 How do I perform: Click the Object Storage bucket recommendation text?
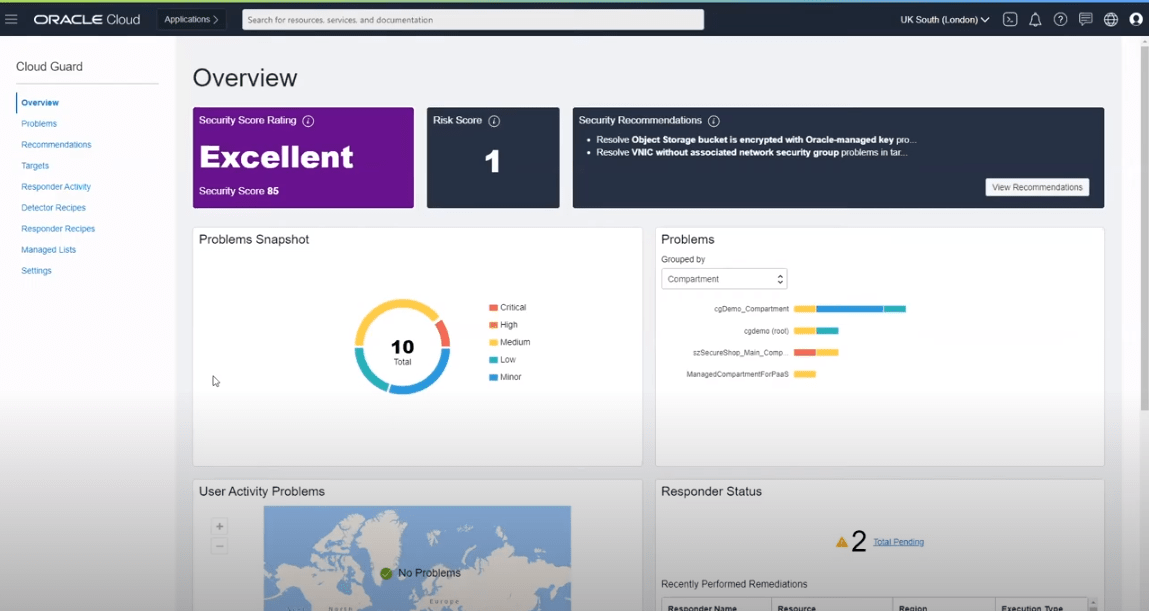tap(756, 140)
